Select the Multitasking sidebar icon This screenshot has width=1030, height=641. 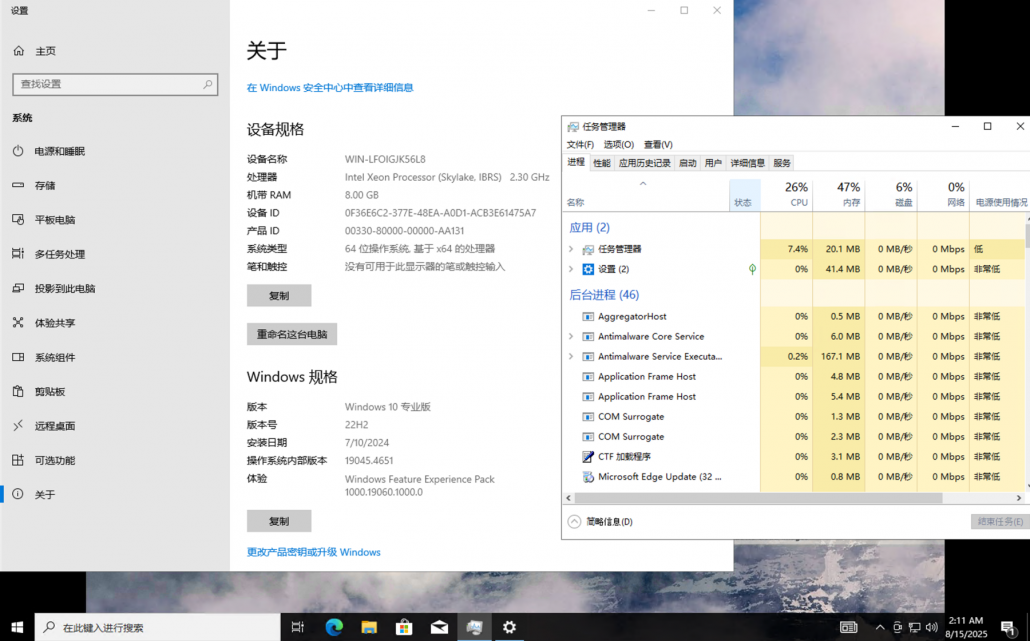click(x=18, y=254)
